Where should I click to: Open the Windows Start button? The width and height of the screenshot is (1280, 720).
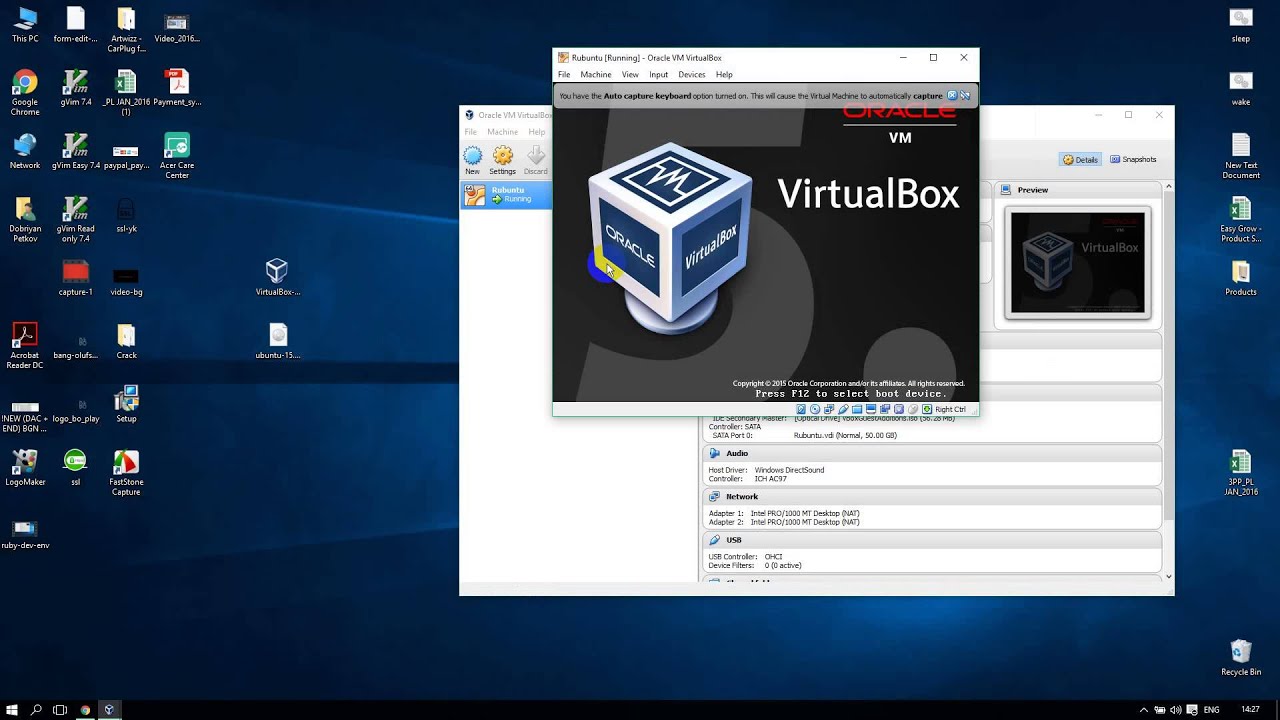pos(12,710)
